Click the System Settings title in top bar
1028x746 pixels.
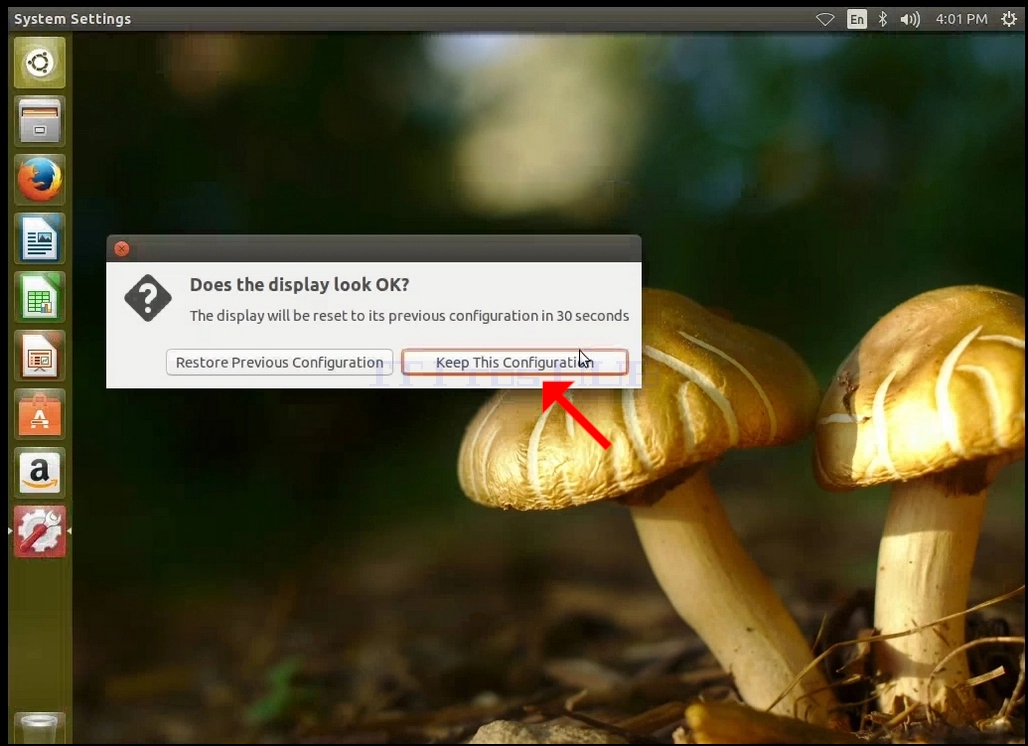(73, 19)
